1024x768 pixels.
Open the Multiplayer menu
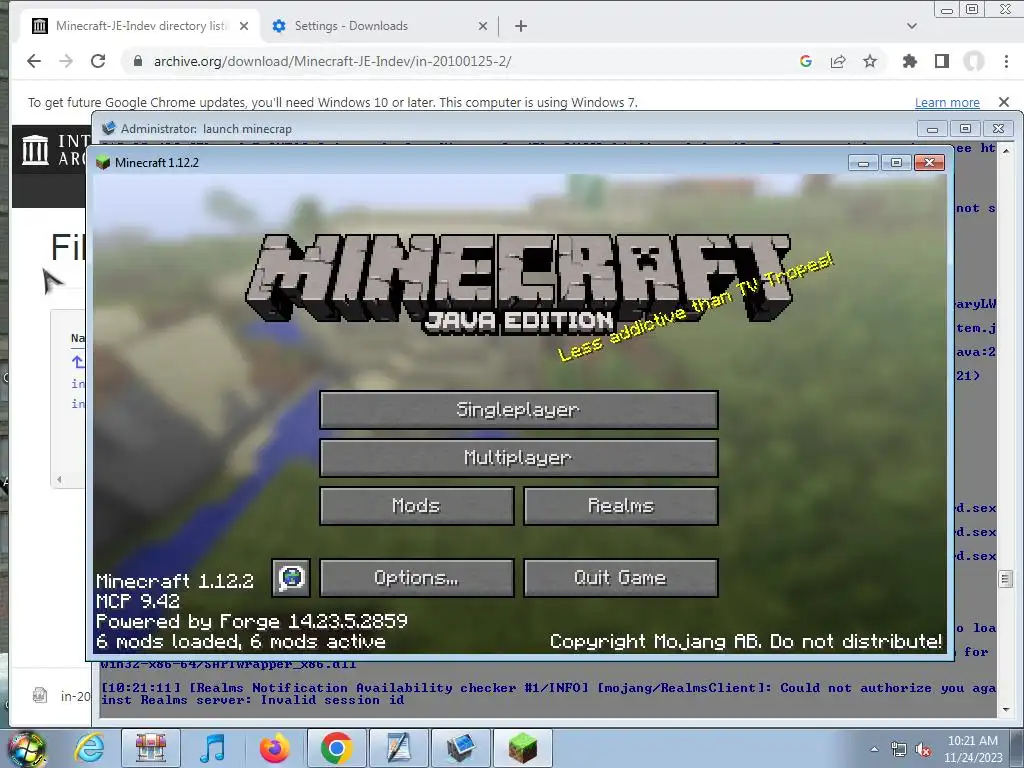point(519,458)
